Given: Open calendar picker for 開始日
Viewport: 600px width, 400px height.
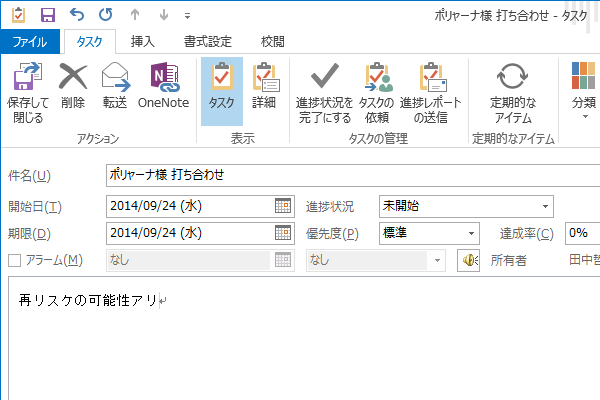Looking at the screenshot, I should point(283,206).
